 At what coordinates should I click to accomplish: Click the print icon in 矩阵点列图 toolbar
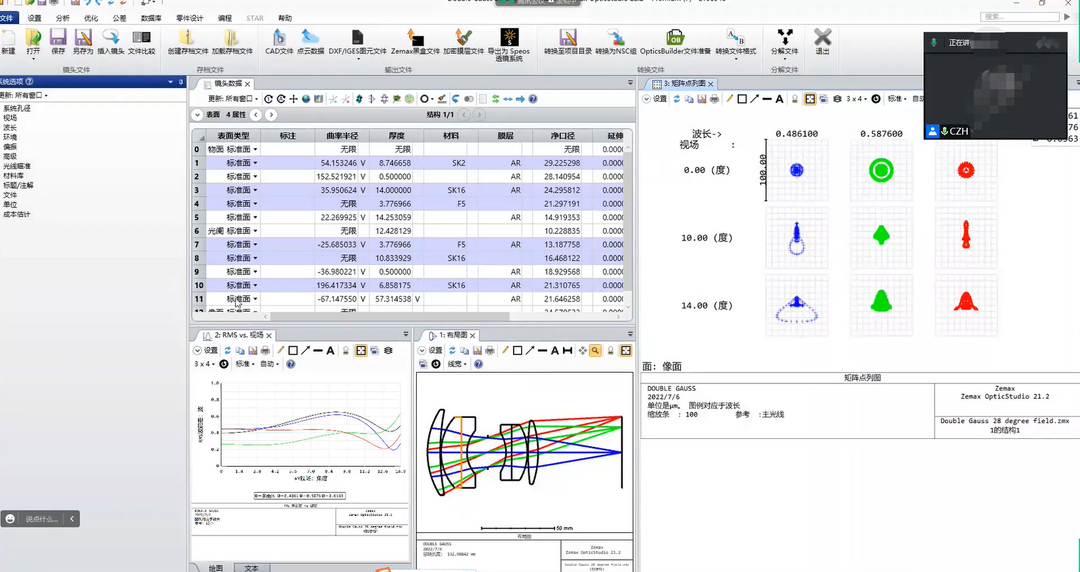tap(714, 99)
